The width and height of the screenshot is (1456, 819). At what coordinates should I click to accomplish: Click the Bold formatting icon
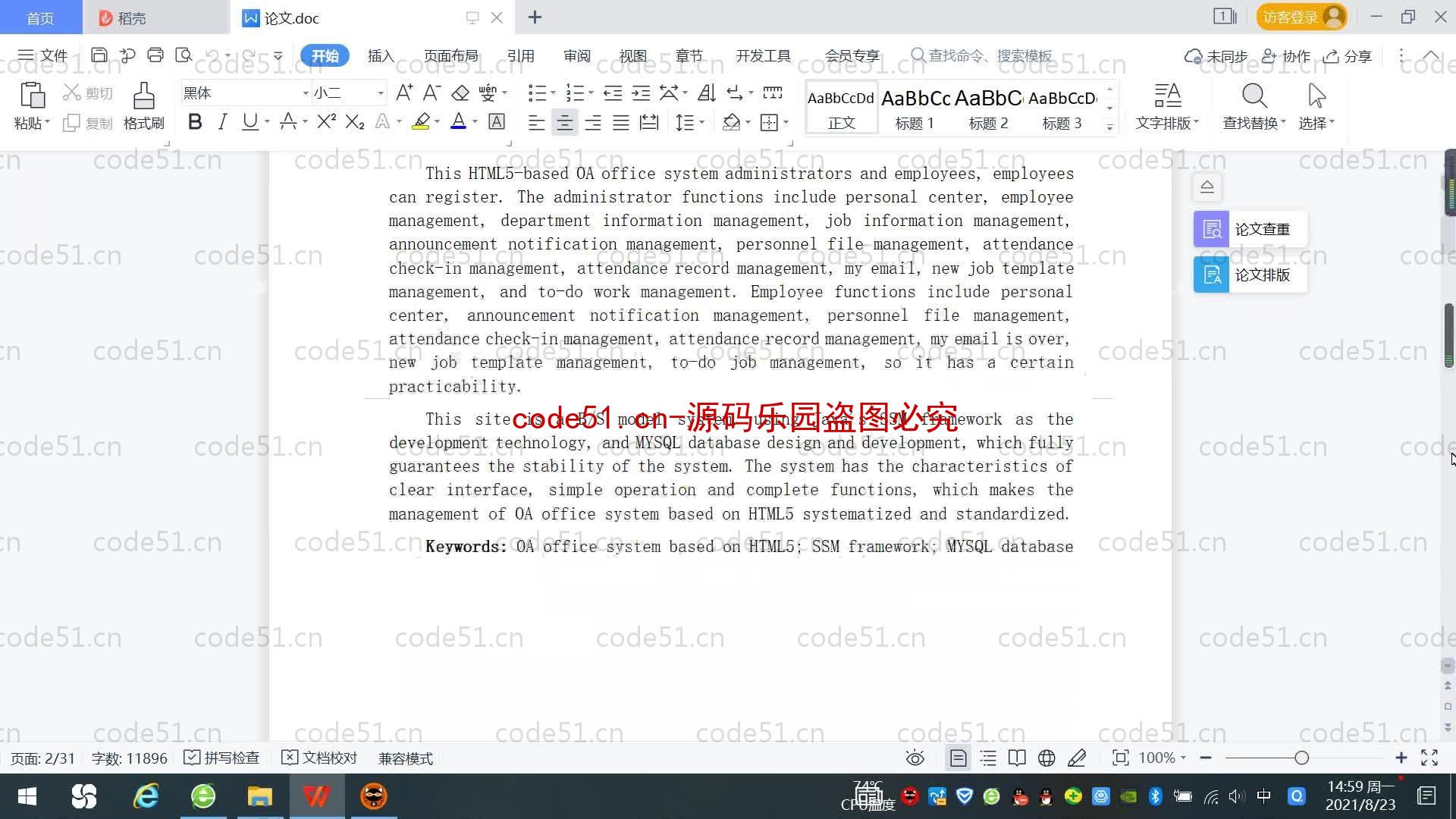tap(195, 122)
